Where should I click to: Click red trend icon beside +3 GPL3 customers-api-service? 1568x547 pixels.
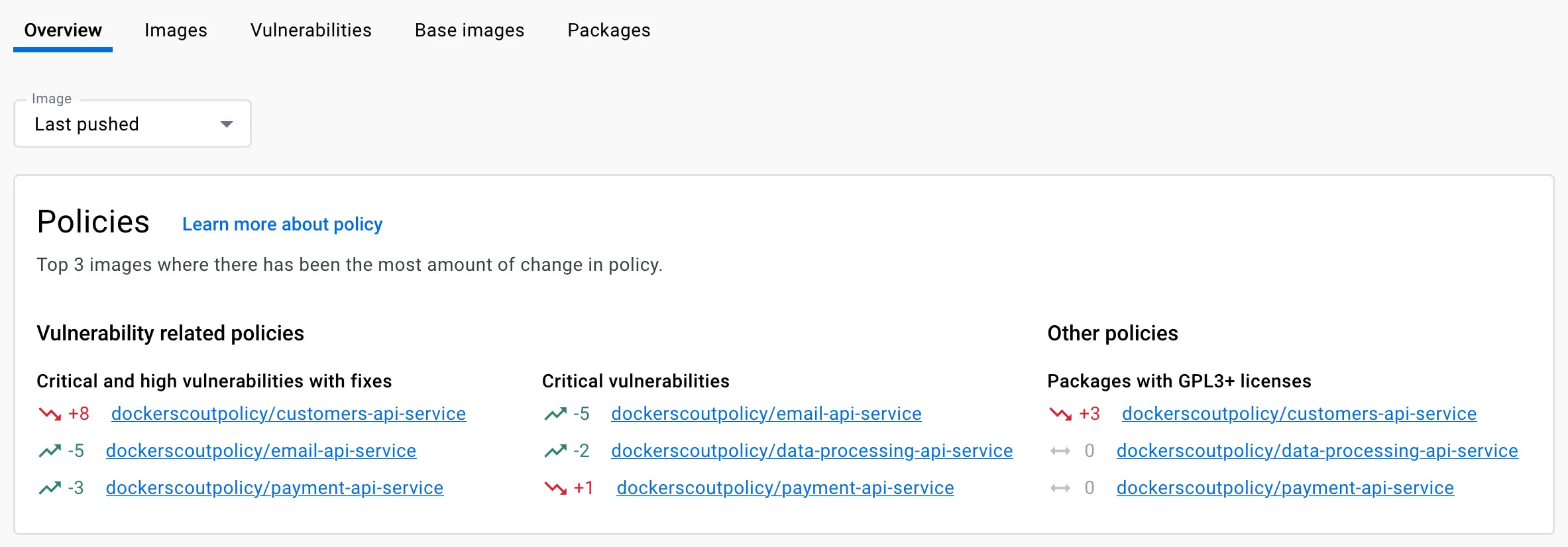pos(1060,414)
